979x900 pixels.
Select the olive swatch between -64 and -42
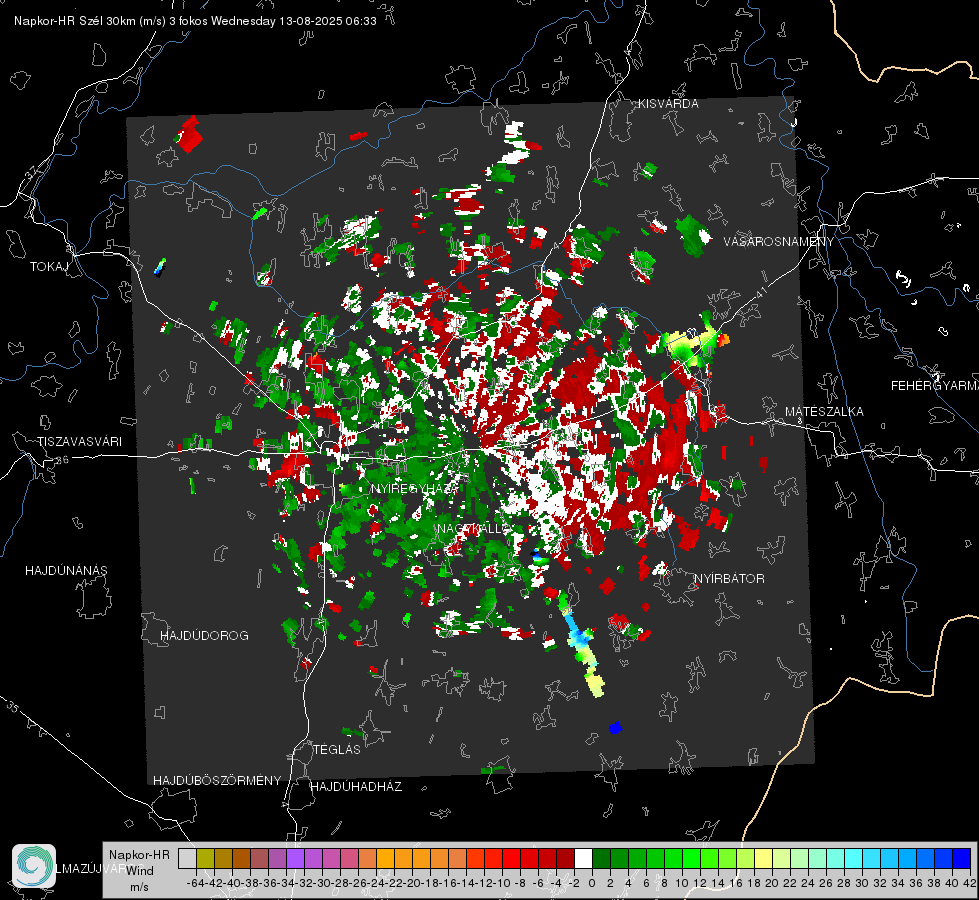pos(205,858)
